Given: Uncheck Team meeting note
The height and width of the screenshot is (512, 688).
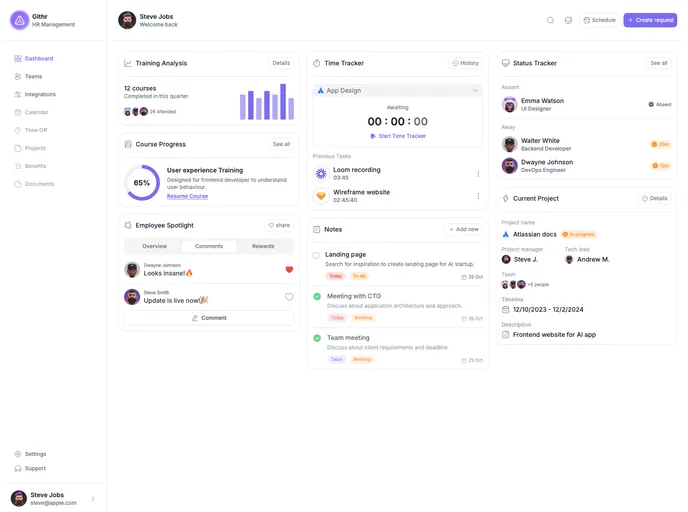Looking at the screenshot, I should [x=317, y=338].
